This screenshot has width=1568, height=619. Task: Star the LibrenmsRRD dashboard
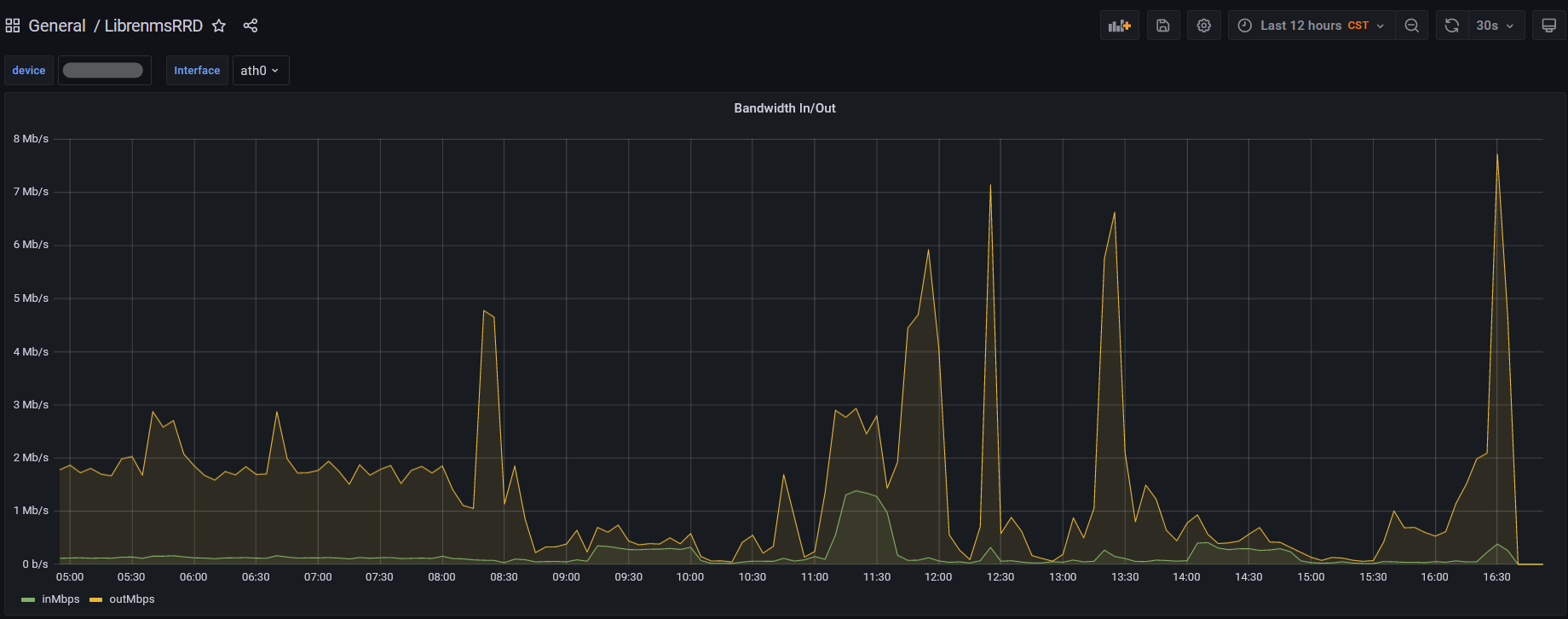219,26
